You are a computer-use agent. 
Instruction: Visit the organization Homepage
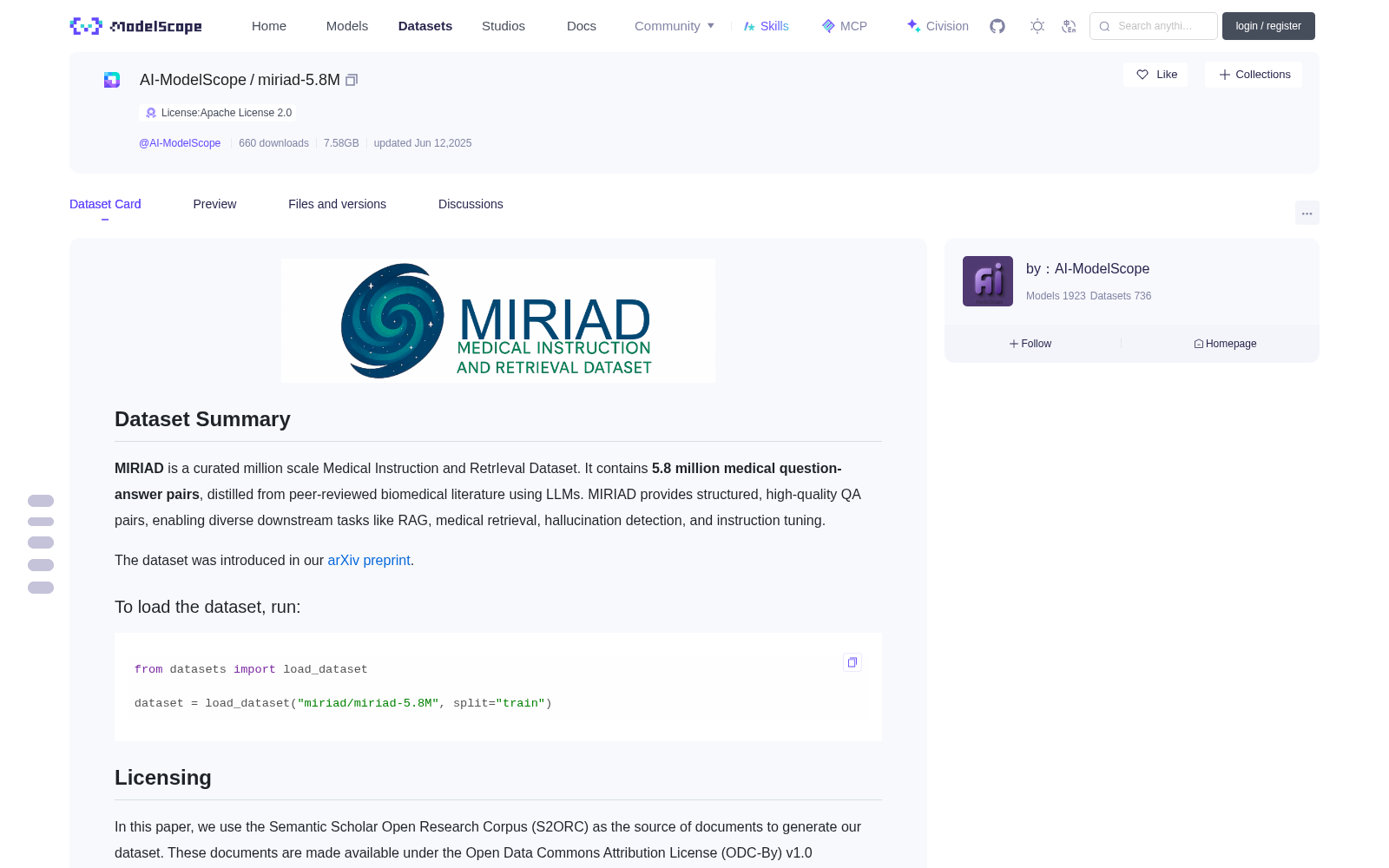click(1225, 344)
